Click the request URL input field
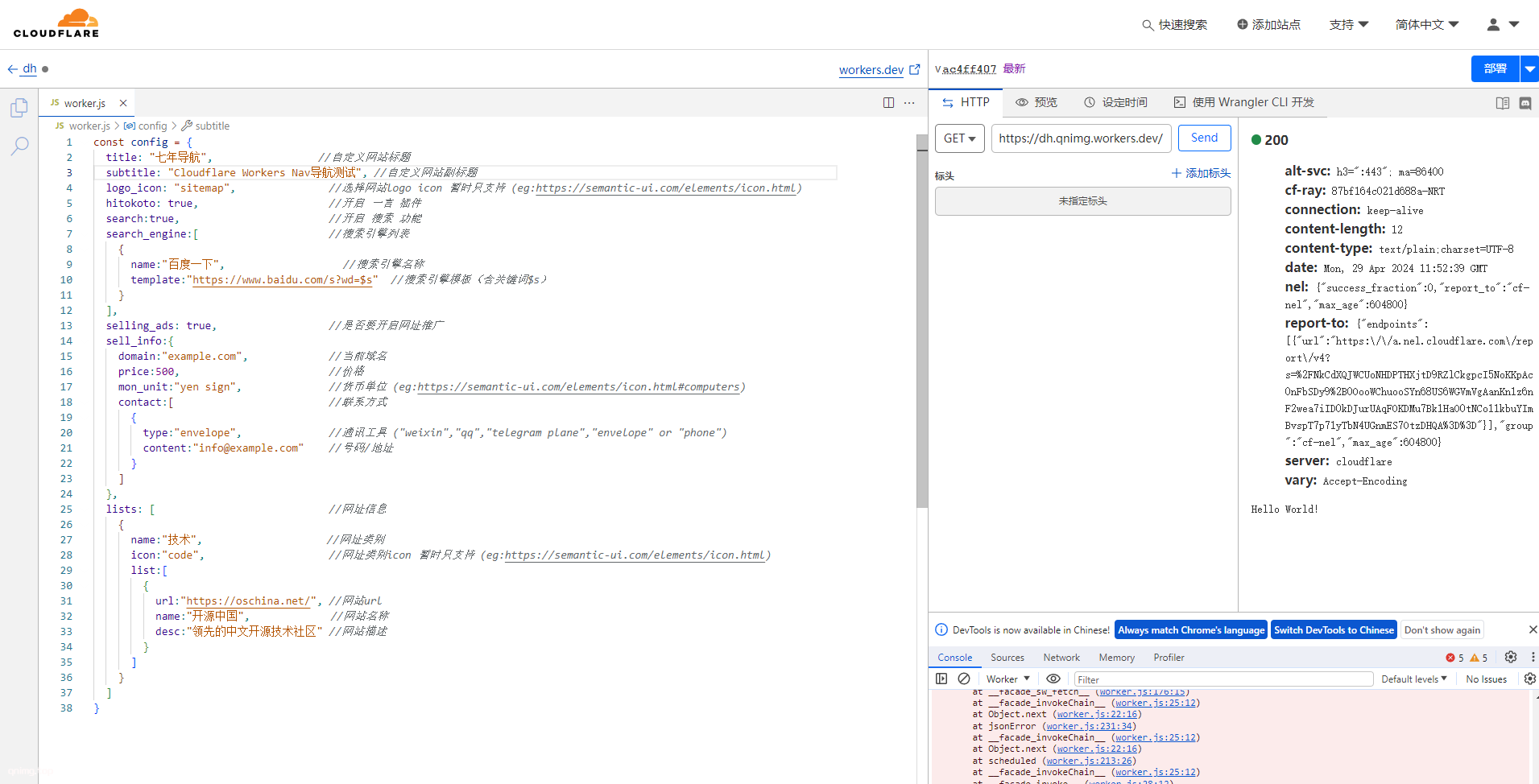1539x784 pixels. point(1081,138)
